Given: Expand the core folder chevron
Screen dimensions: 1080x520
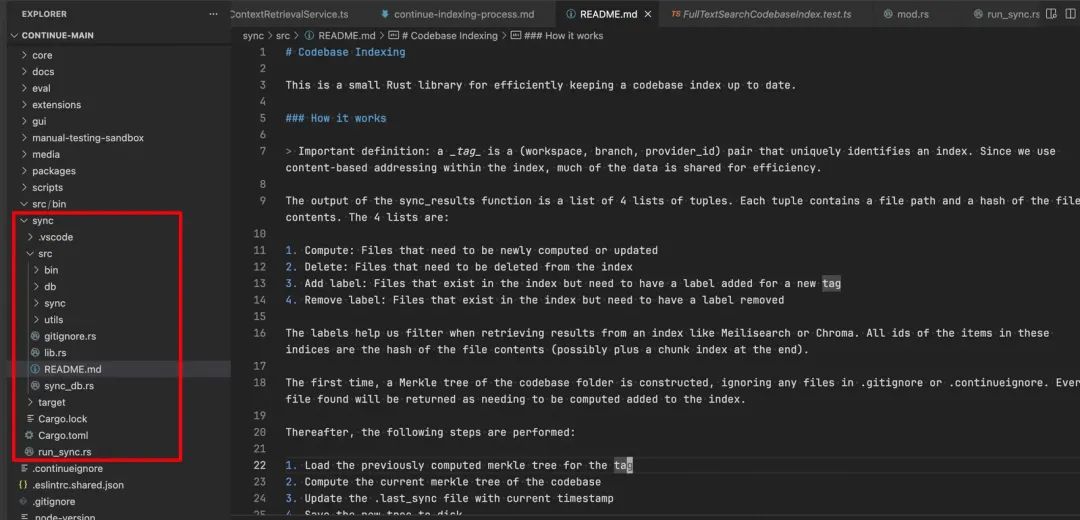Looking at the screenshot, I should (24, 55).
